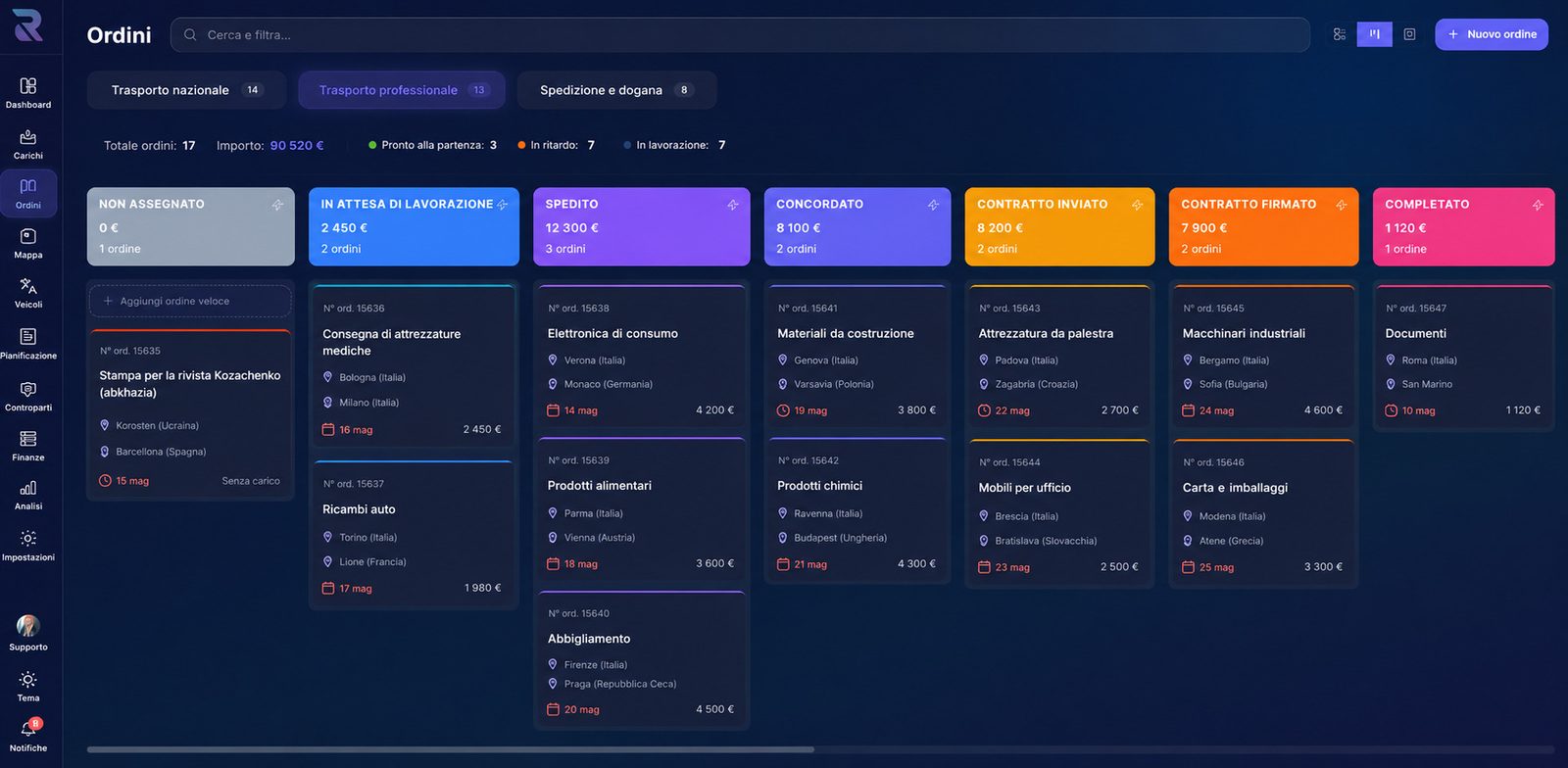Open the Carichi sidebar section
The image size is (1568, 768).
[x=27, y=144]
